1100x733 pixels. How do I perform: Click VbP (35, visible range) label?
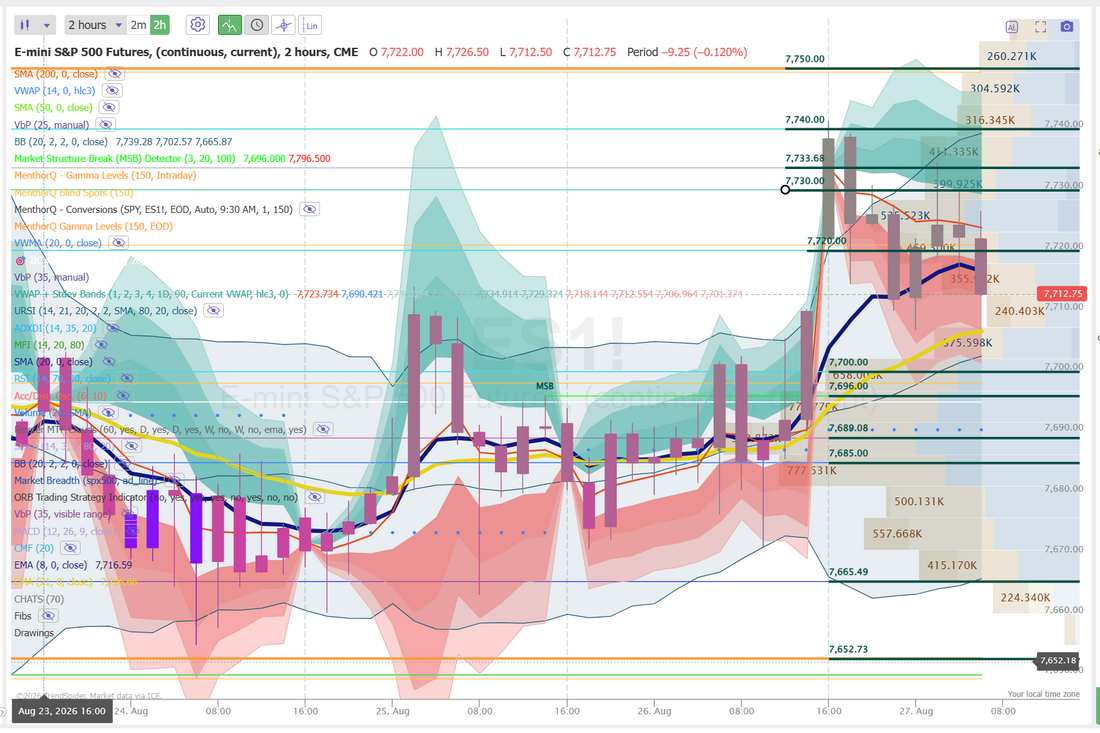(x=62, y=514)
